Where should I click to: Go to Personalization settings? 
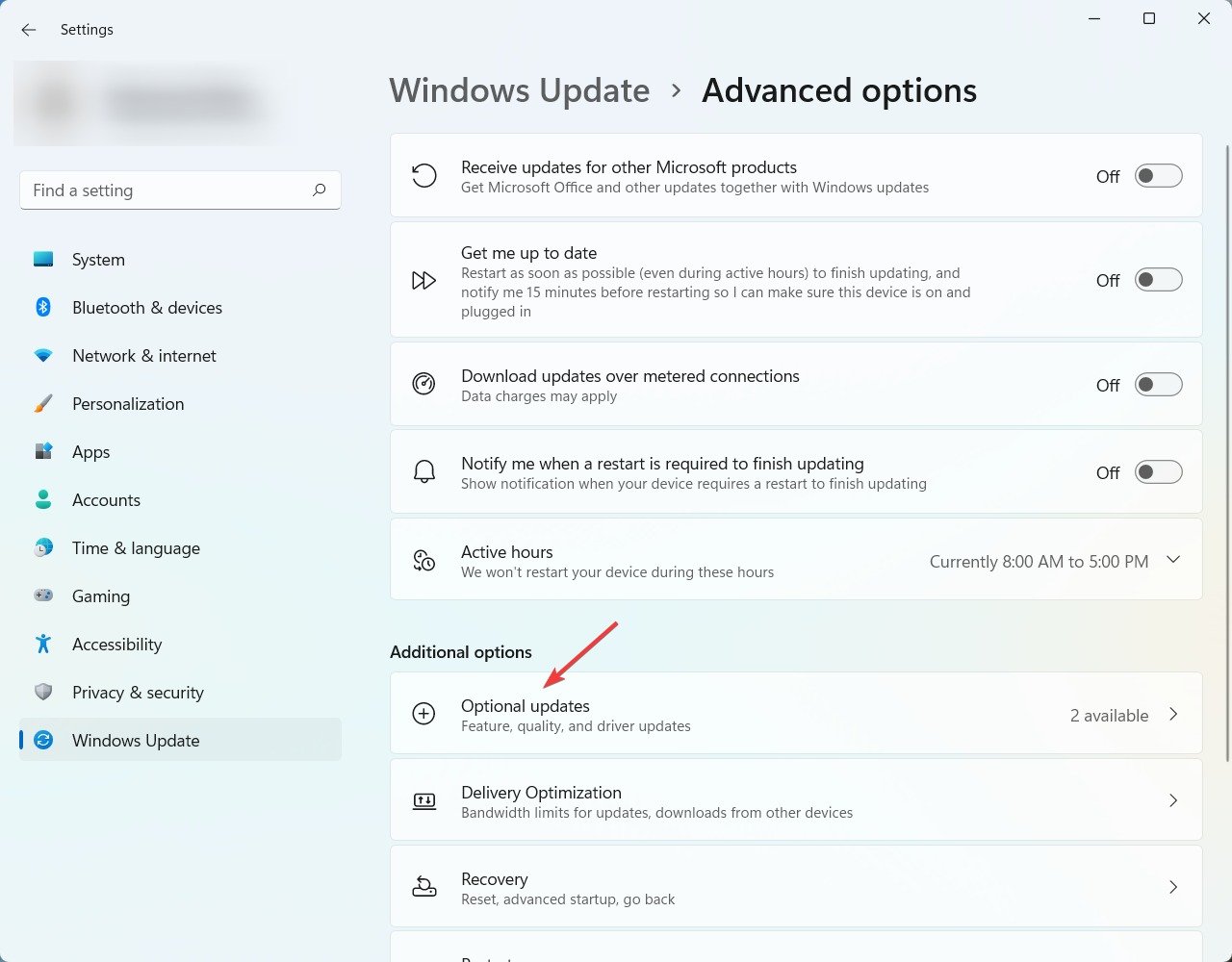pyautogui.click(x=180, y=404)
